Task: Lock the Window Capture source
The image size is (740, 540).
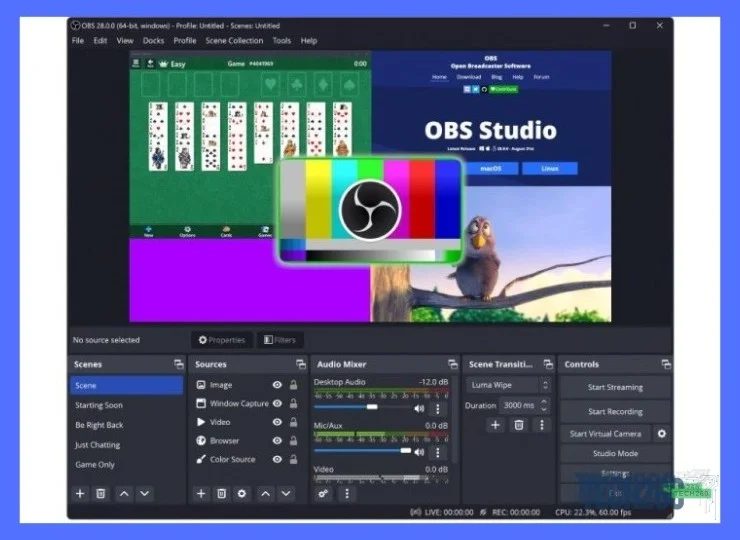Action: [293, 403]
